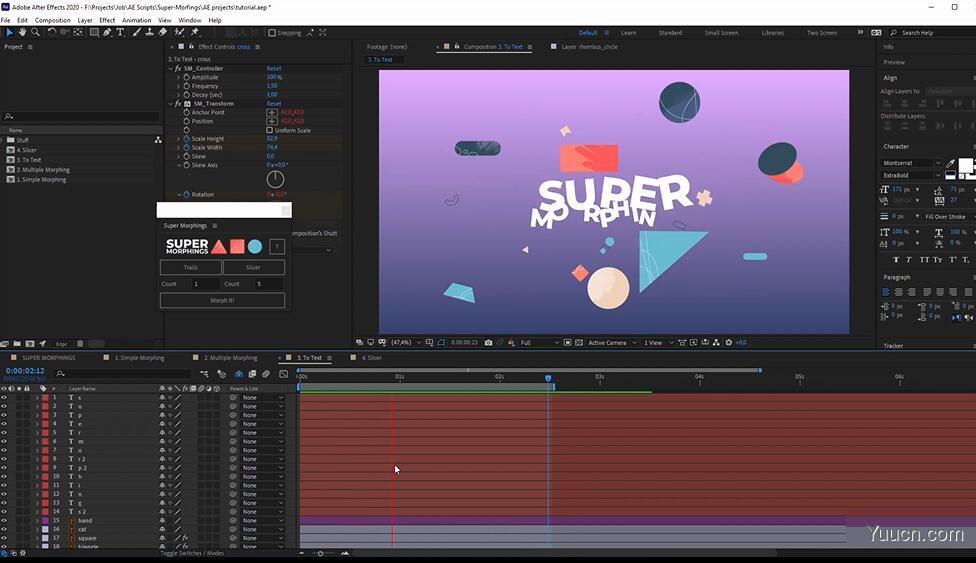Open the Animation menu
The height and width of the screenshot is (563, 976).
tap(136, 20)
